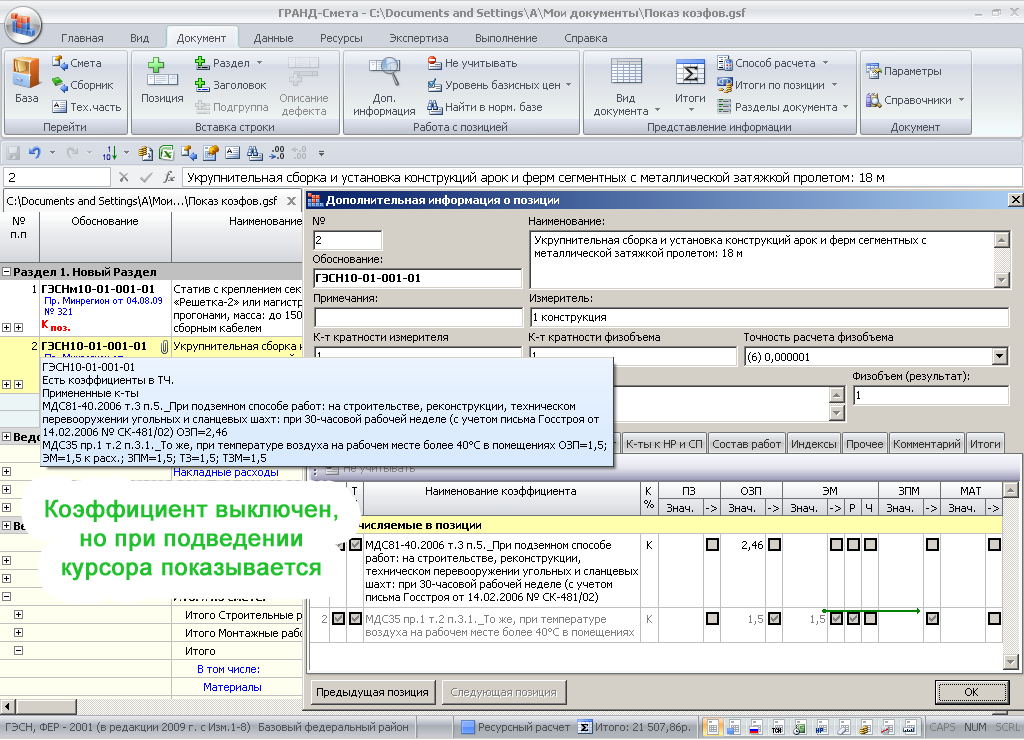Open the Разделы документа dropdown
Viewport: 1024px width, 740px height.
point(845,106)
